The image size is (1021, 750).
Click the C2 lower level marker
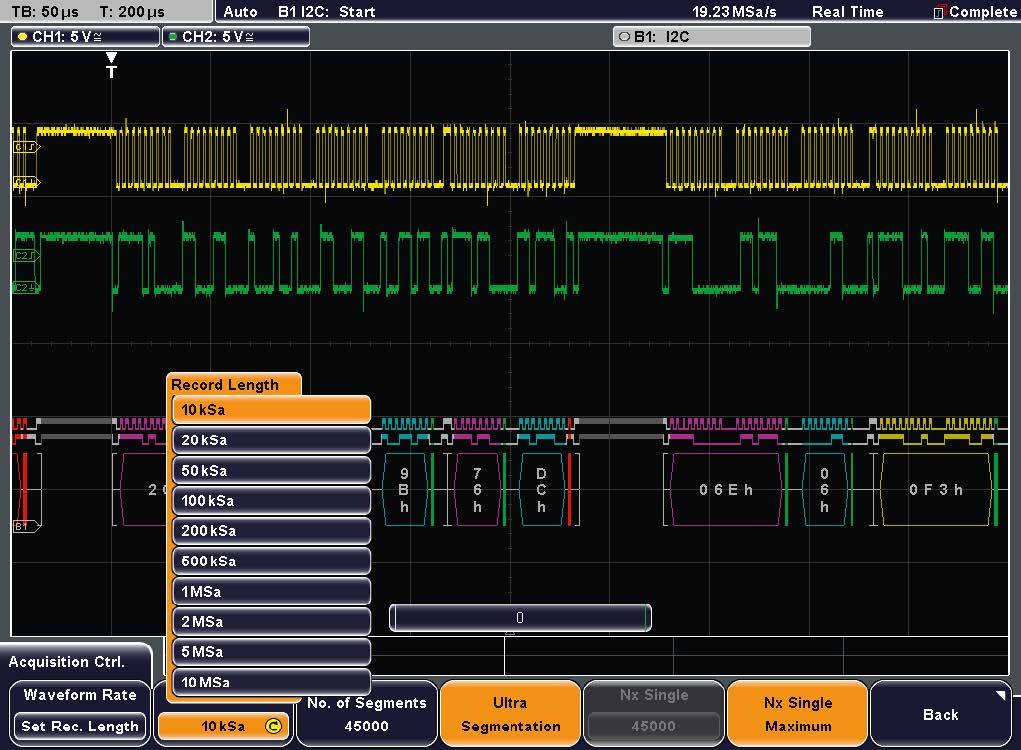(27, 287)
